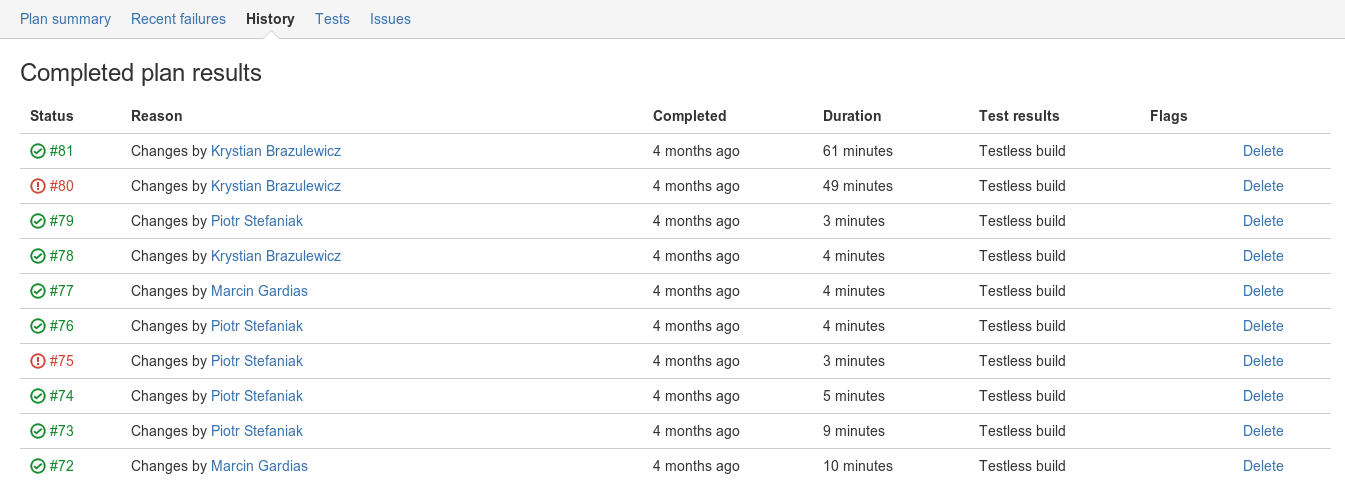
Task: Click the green status icon for build #72
Action: [x=38, y=466]
